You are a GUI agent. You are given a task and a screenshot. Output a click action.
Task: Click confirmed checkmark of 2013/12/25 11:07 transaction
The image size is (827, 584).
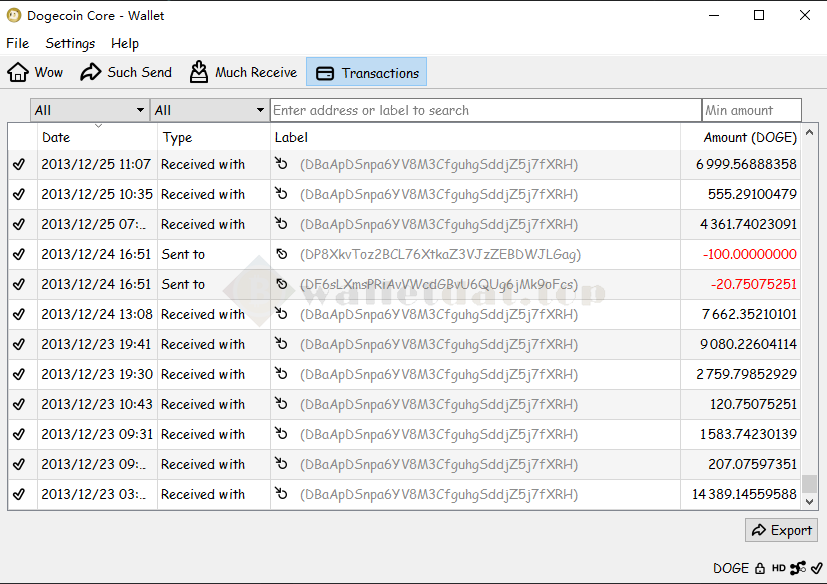click(x=19, y=164)
